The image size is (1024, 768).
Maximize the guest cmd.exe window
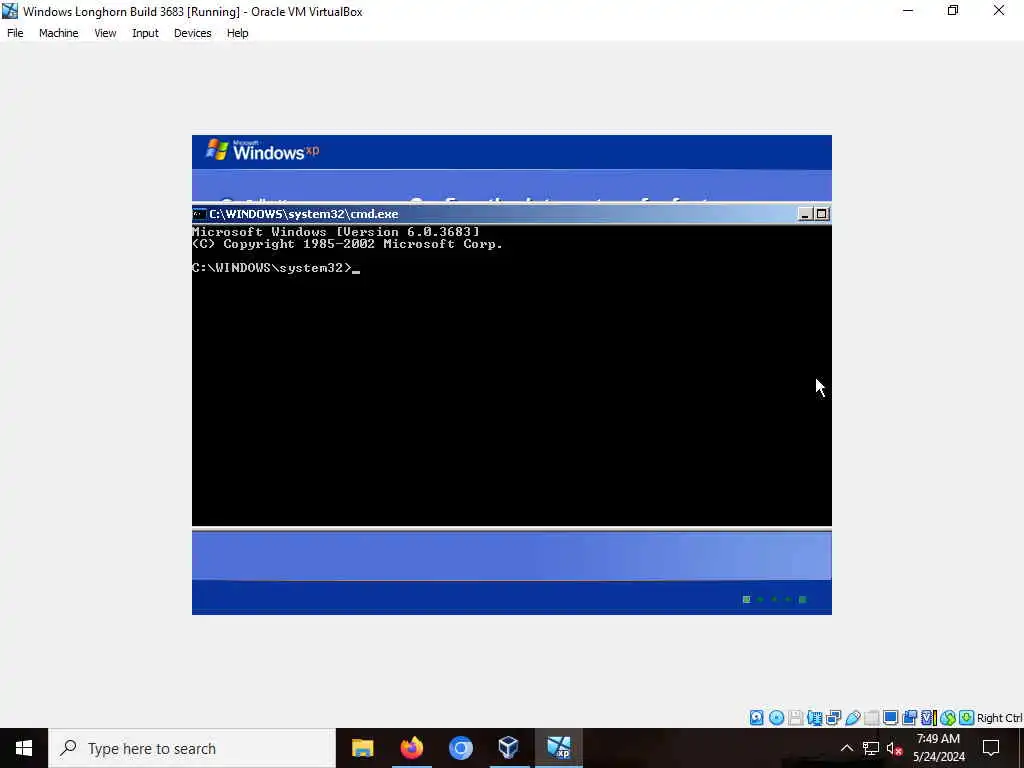pyautogui.click(x=822, y=214)
